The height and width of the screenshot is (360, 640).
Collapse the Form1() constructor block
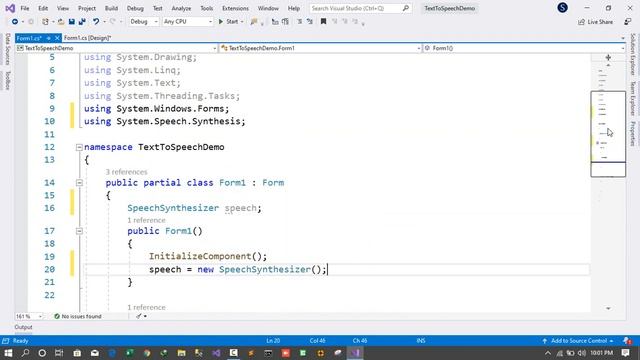pos(79,231)
